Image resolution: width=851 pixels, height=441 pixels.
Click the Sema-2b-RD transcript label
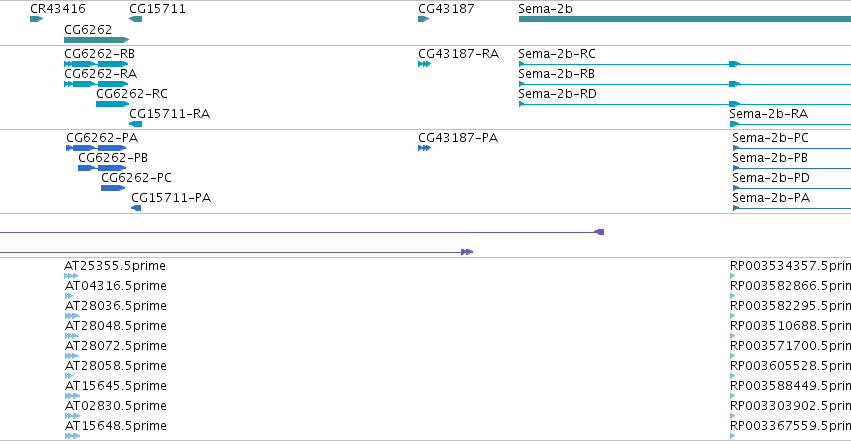[x=557, y=94]
